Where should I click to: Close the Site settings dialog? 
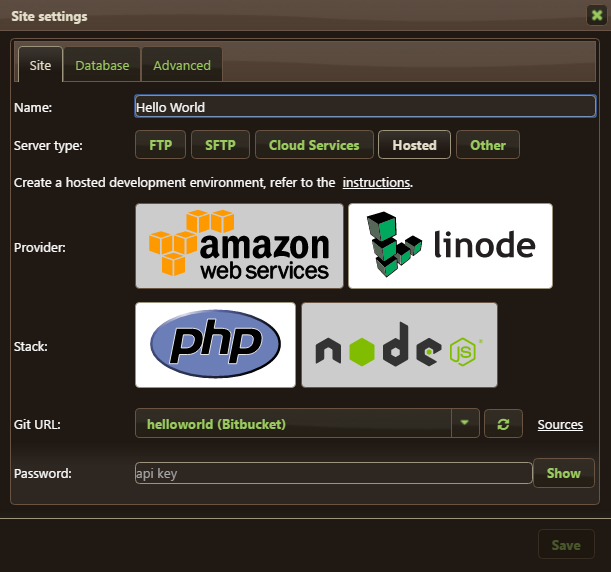pos(597,16)
